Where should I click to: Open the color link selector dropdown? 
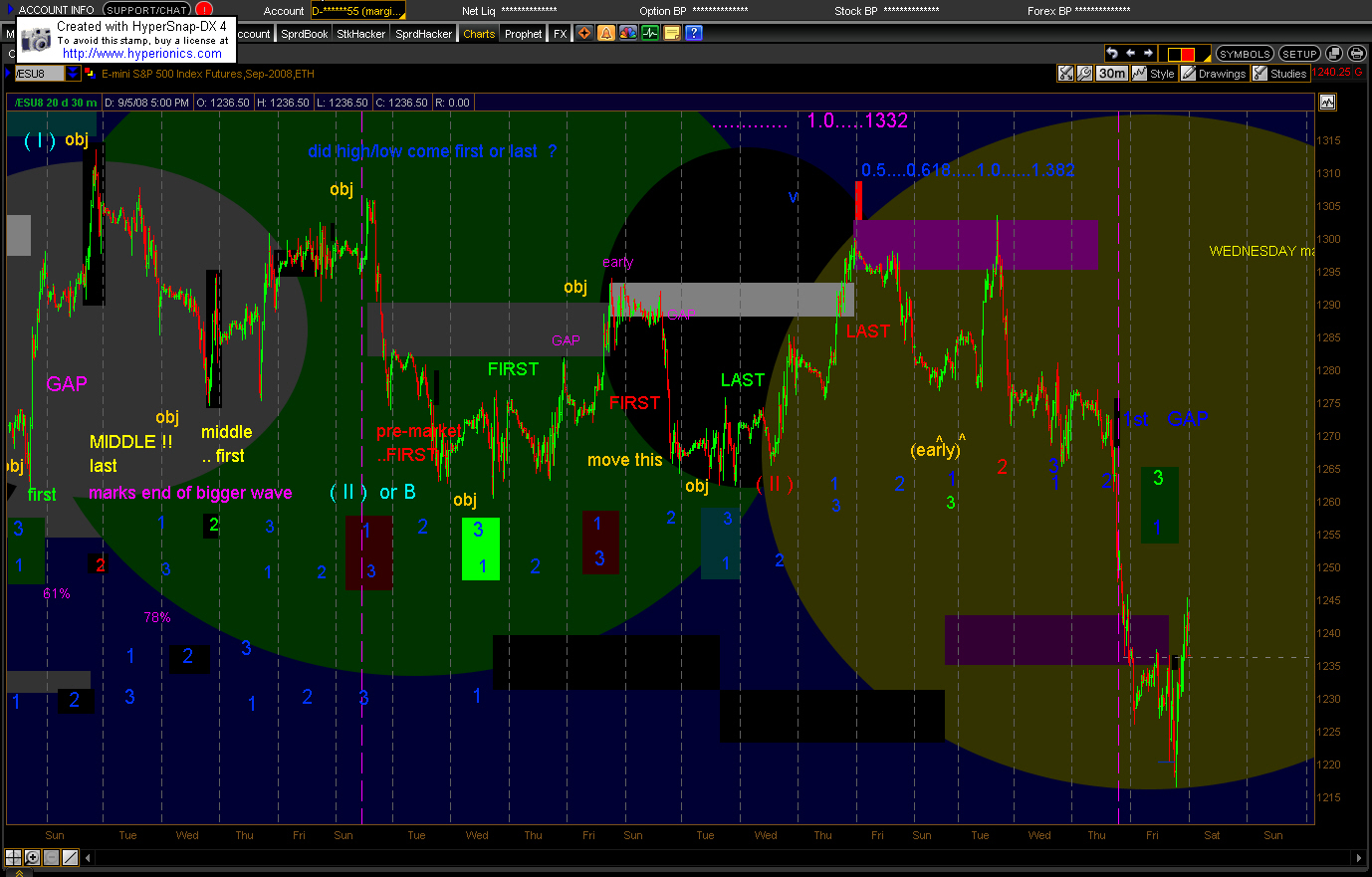pyautogui.click(x=1187, y=54)
